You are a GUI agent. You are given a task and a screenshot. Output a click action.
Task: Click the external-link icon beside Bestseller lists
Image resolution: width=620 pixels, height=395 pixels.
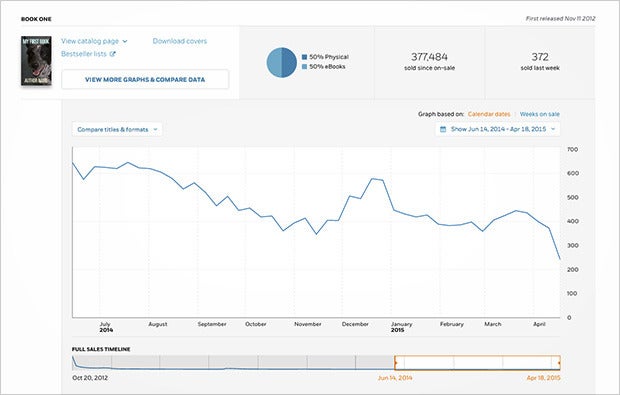pyautogui.click(x=112, y=54)
